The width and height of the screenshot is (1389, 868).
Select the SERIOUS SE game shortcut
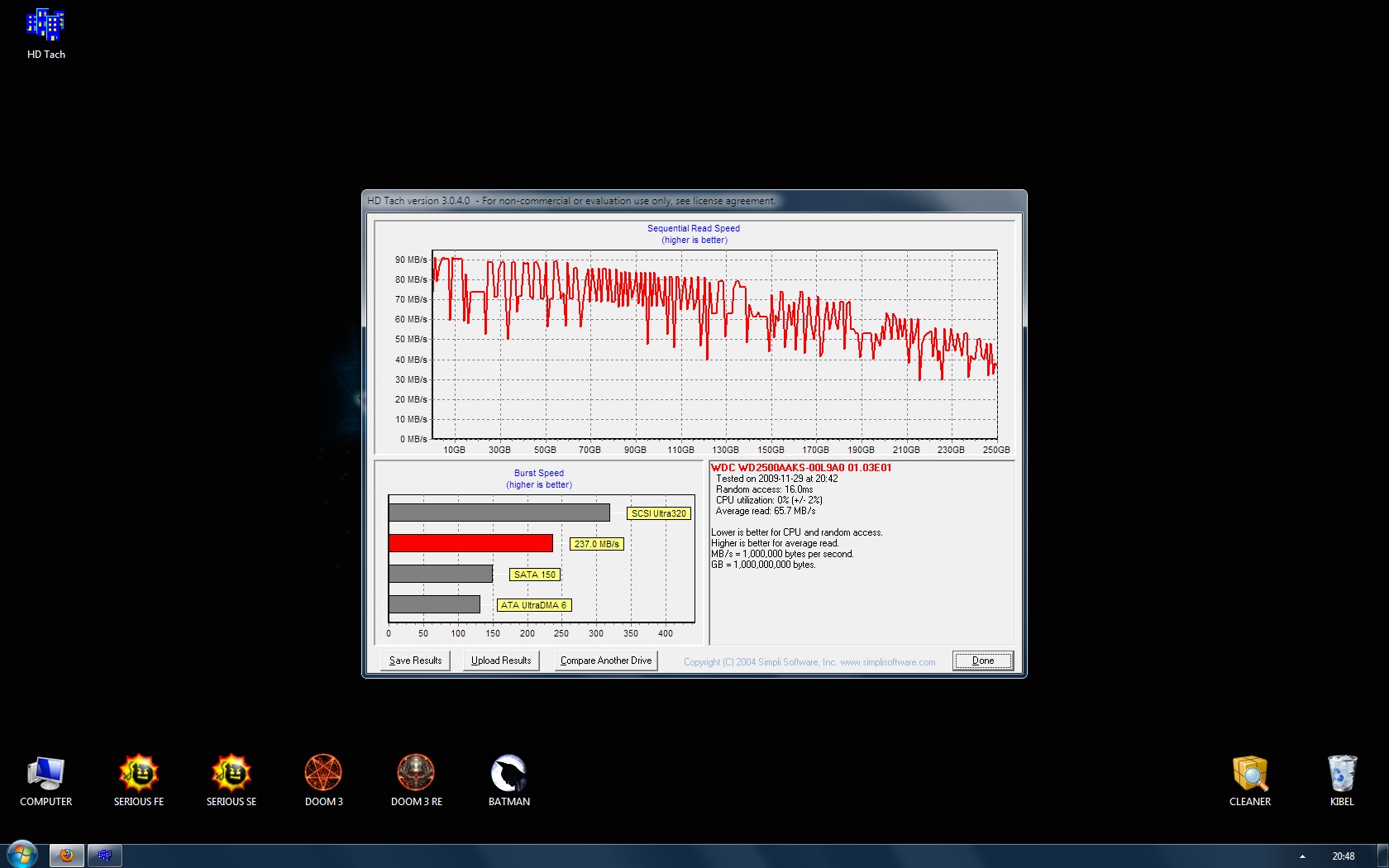[x=231, y=780]
